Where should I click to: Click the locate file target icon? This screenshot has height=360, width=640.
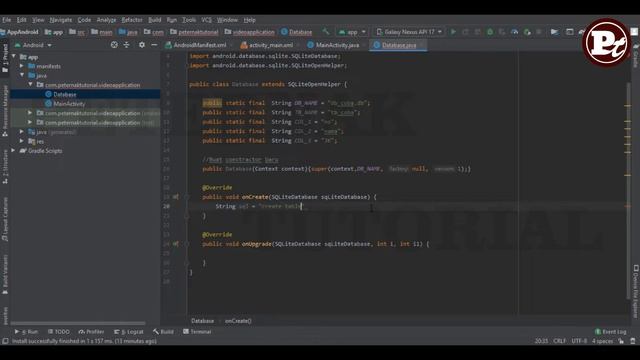(x=114, y=45)
